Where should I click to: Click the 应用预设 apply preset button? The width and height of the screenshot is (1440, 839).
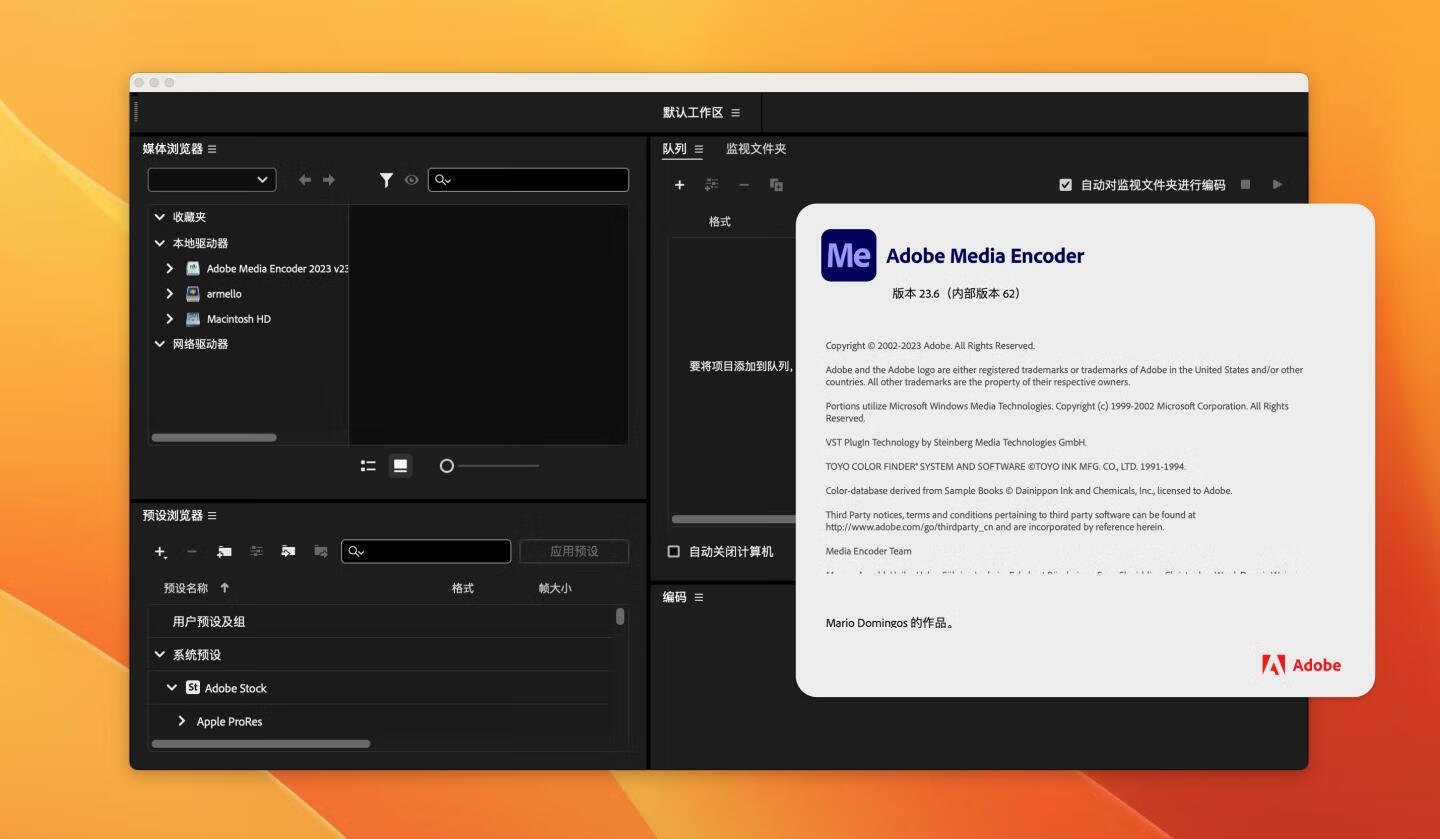click(x=574, y=551)
